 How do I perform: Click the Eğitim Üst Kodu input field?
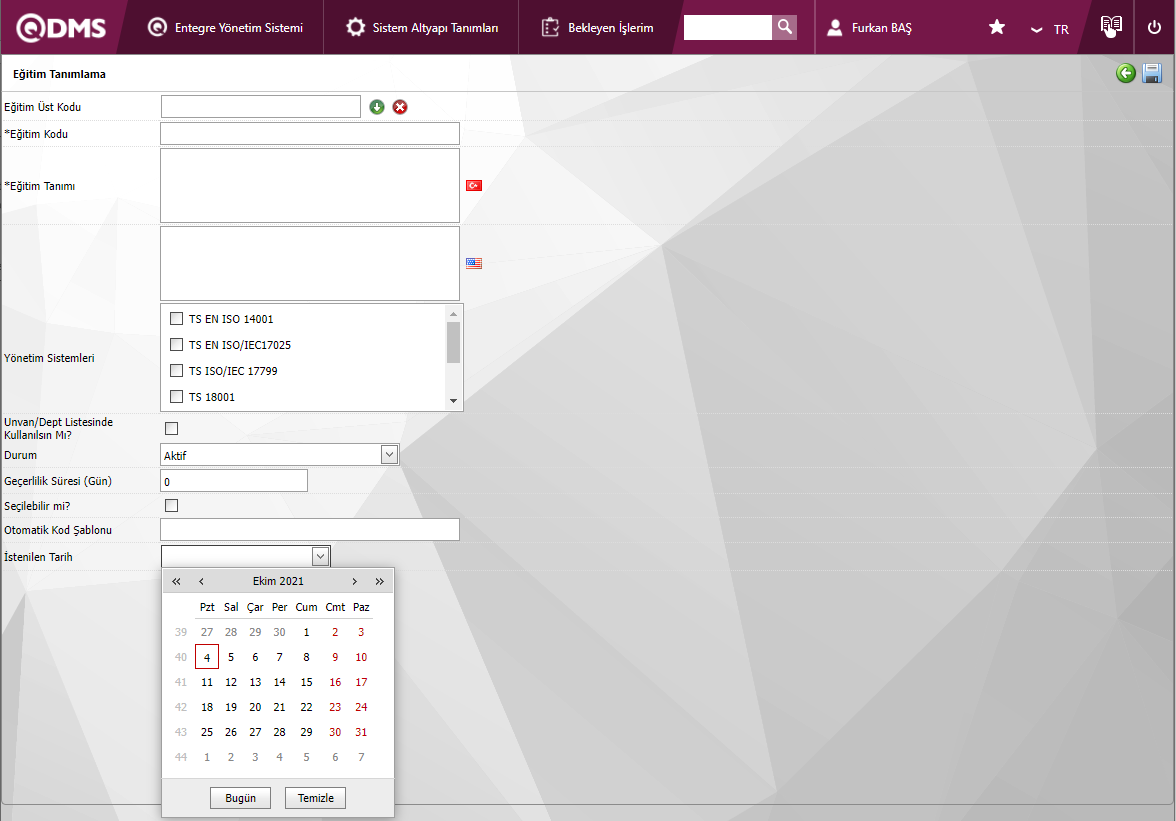[261, 106]
